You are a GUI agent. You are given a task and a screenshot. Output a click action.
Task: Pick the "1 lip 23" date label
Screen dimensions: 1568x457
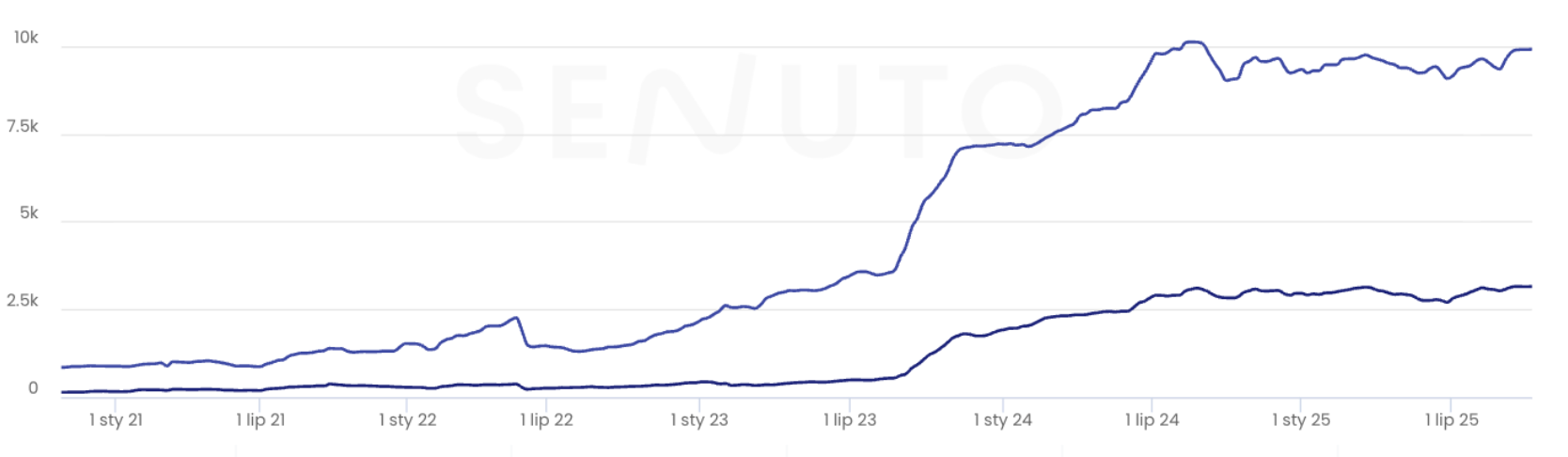(x=849, y=420)
